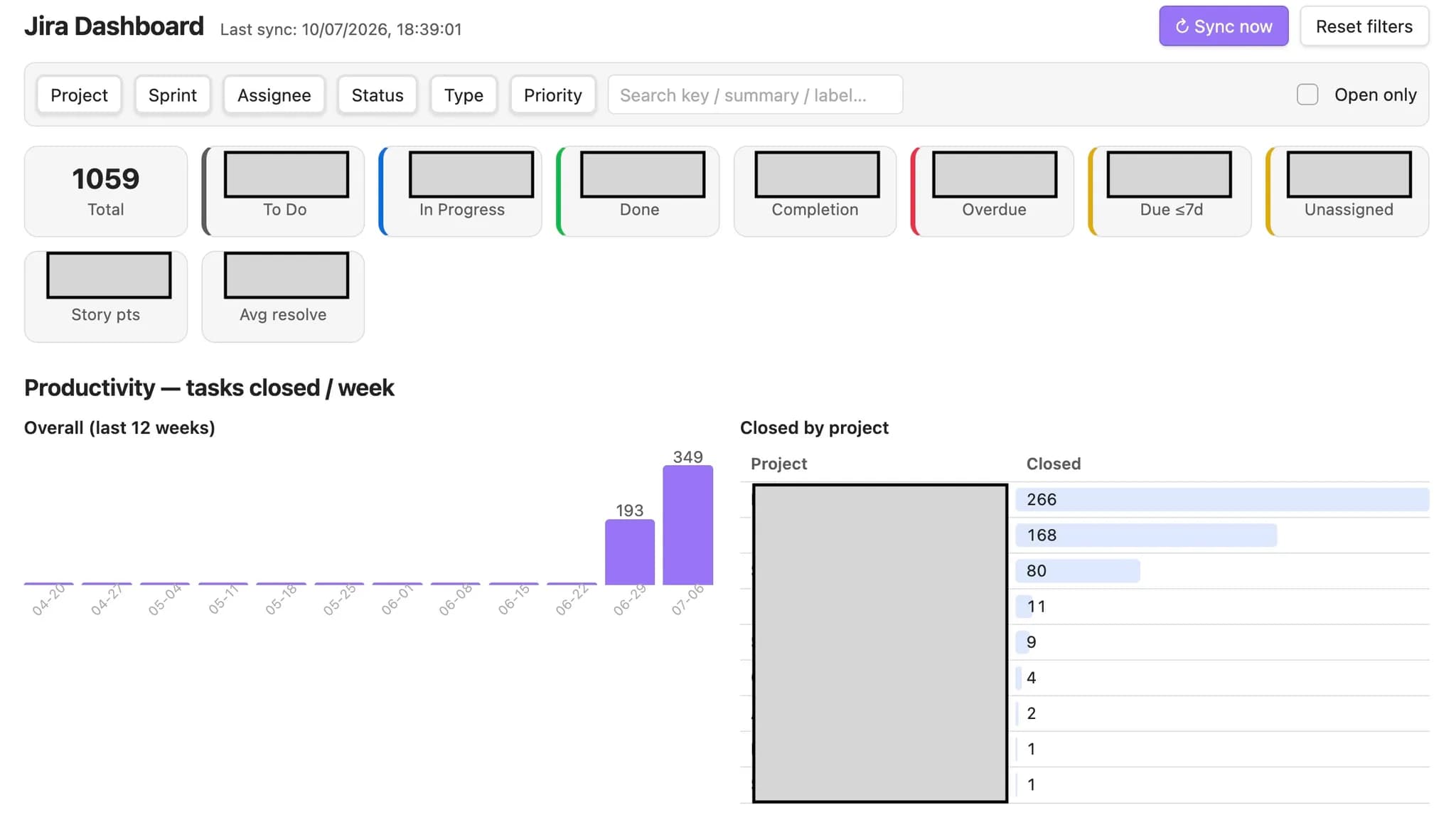The width and height of the screenshot is (1456, 837).
Task: Select the Done stat card
Action: click(638, 191)
